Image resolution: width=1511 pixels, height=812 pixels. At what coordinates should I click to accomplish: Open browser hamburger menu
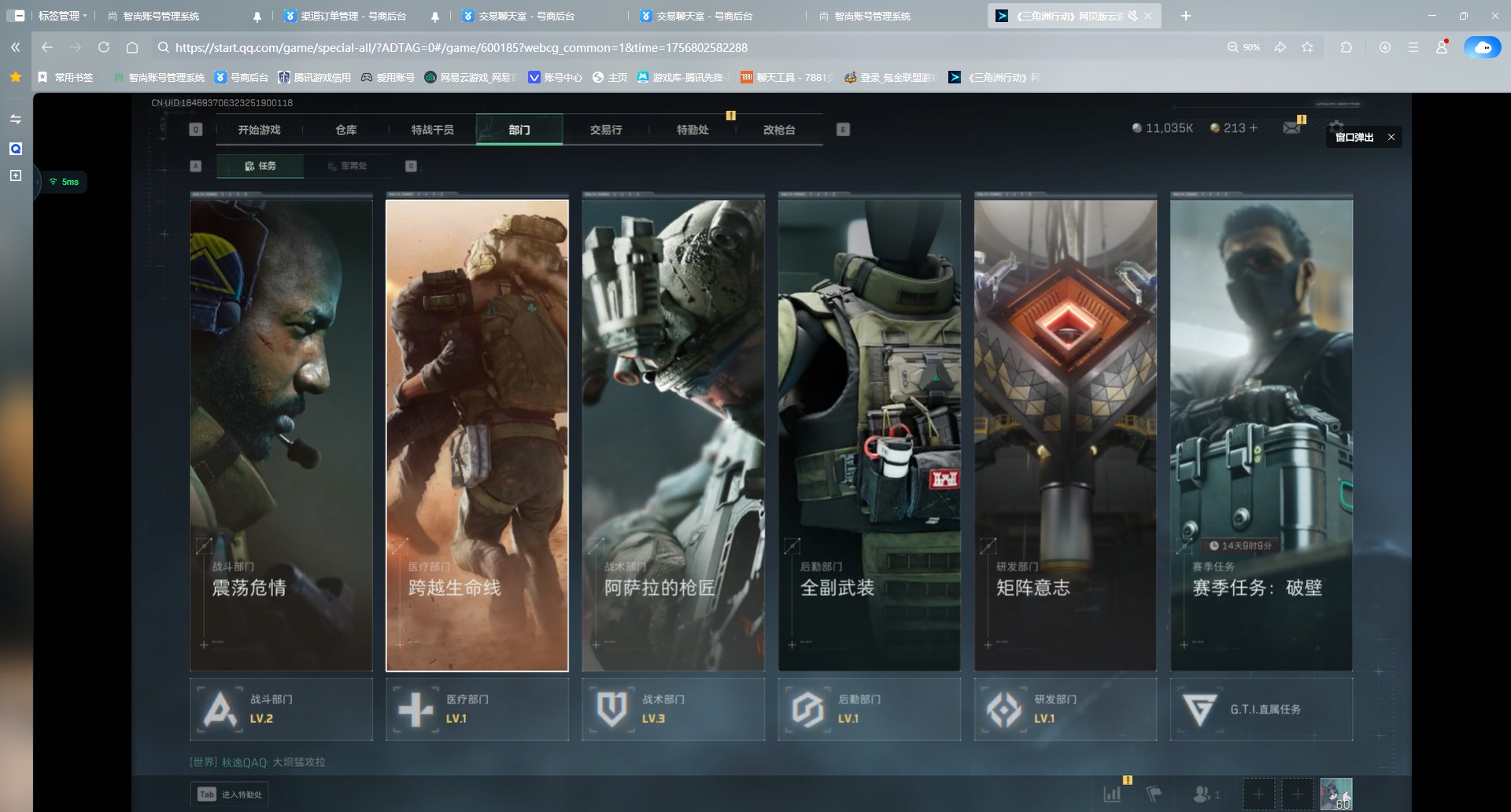click(x=1413, y=47)
